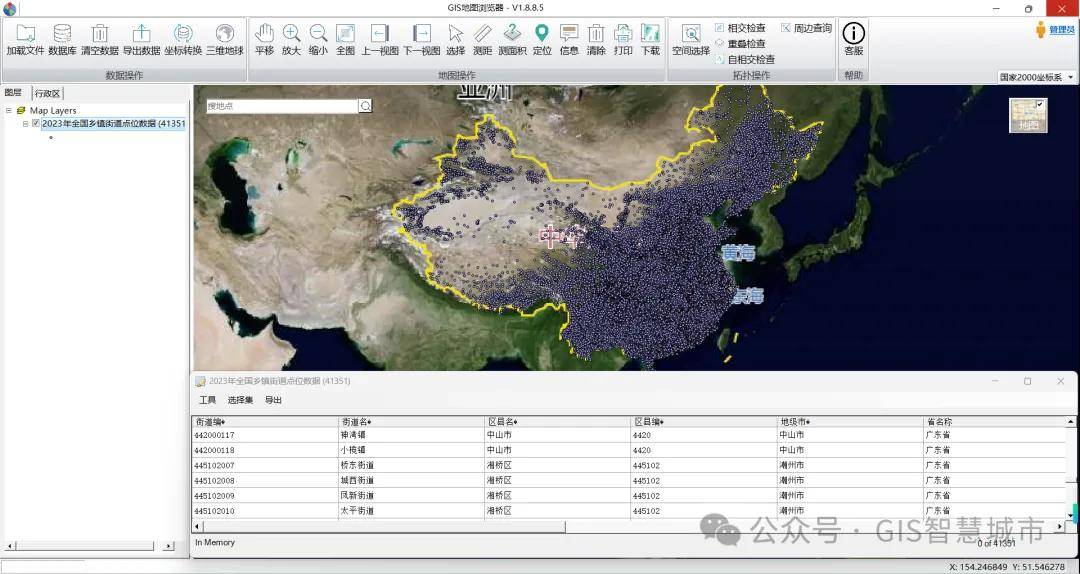The height and width of the screenshot is (574, 1080).
Task: Open the 选择集 menu in attribute table
Action: point(240,400)
